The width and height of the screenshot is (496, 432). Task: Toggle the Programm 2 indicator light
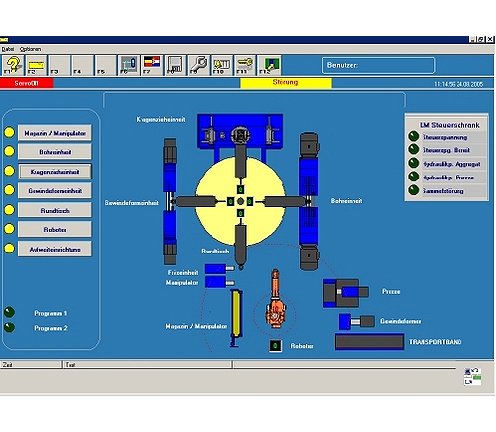click(x=9, y=327)
